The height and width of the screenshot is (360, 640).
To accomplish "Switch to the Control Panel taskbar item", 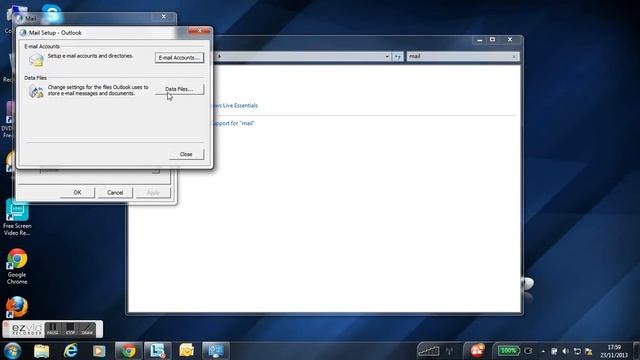I will (216, 351).
